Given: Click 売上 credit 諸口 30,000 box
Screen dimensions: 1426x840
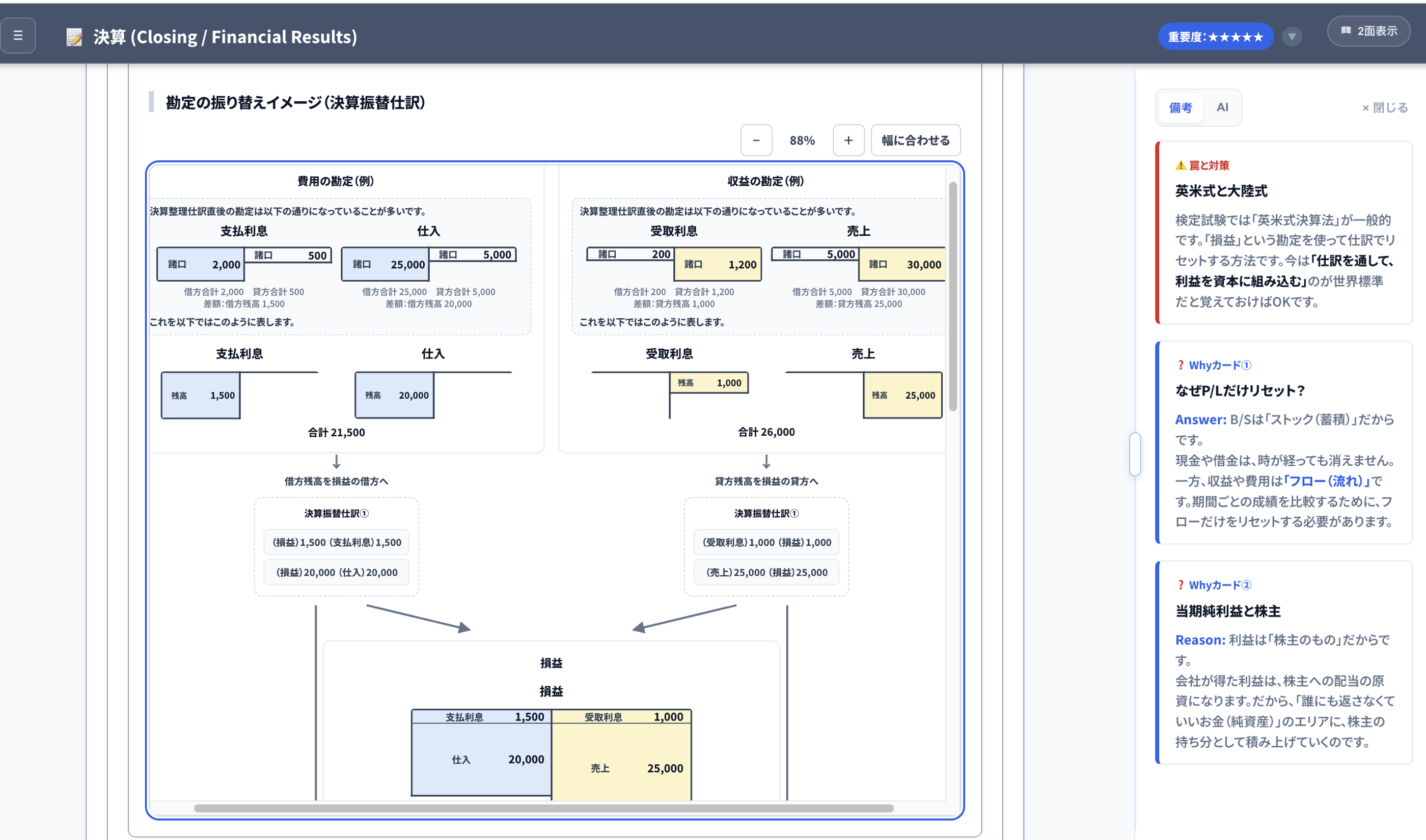Looking at the screenshot, I should [902, 264].
